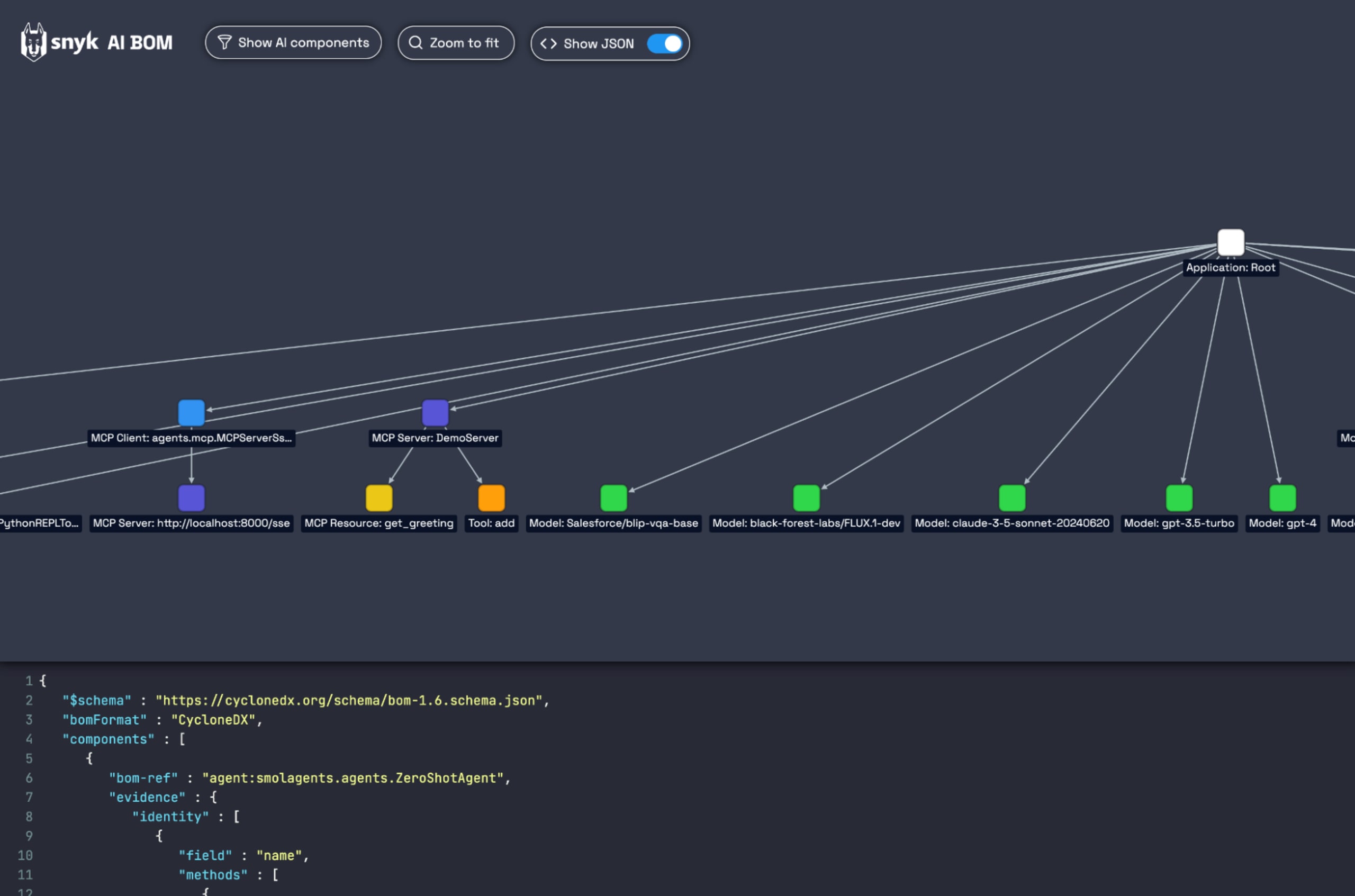Select the blue MCP Client node
The width and height of the screenshot is (1355, 896).
(192, 413)
